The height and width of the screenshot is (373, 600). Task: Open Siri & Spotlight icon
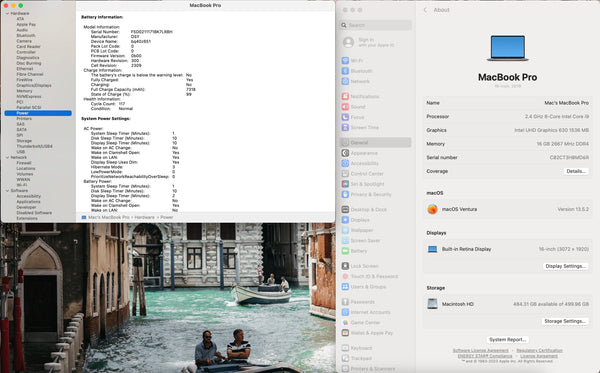(345, 184)
